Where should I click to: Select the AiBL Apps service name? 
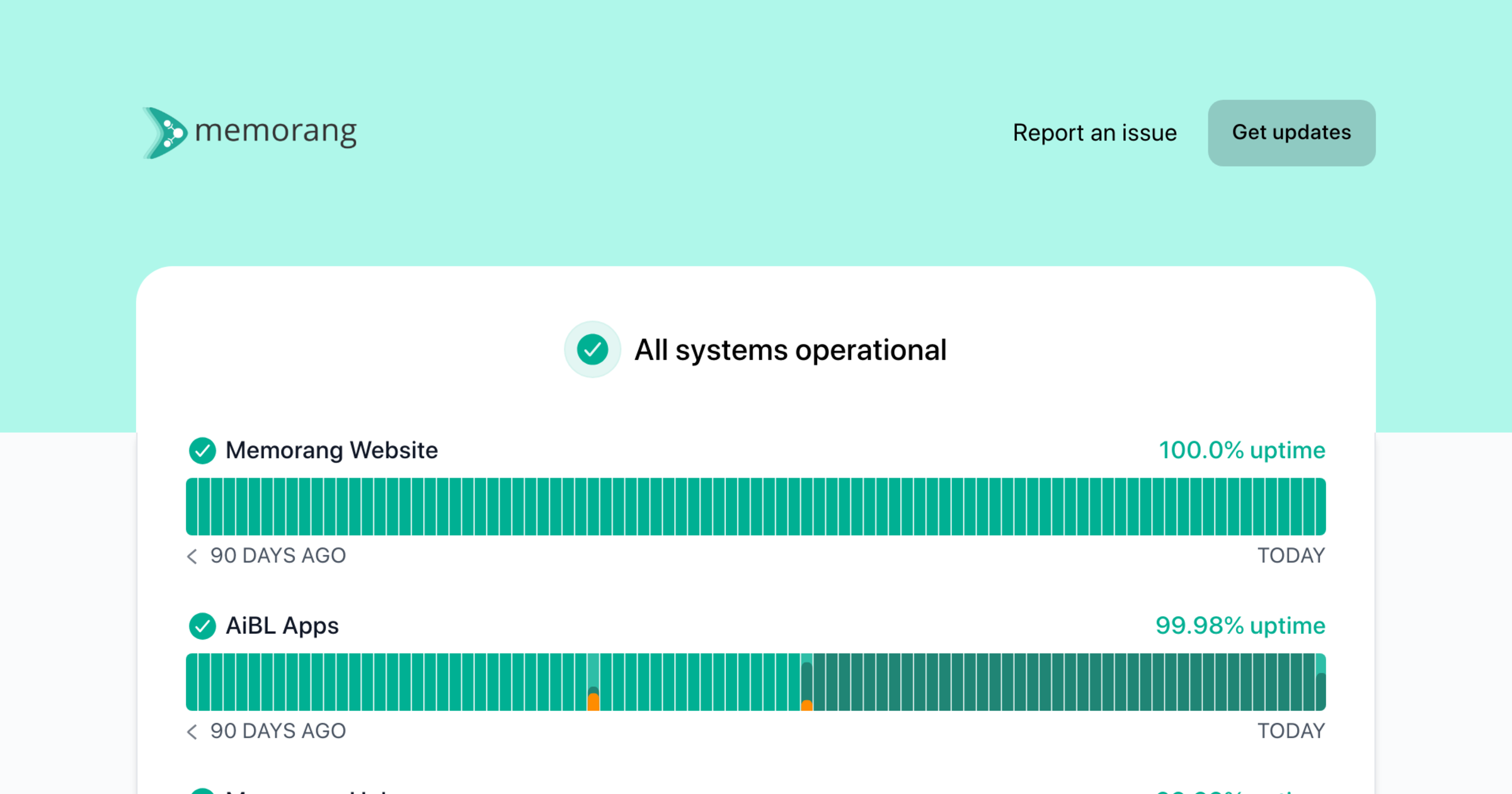[x=282, y=626]
